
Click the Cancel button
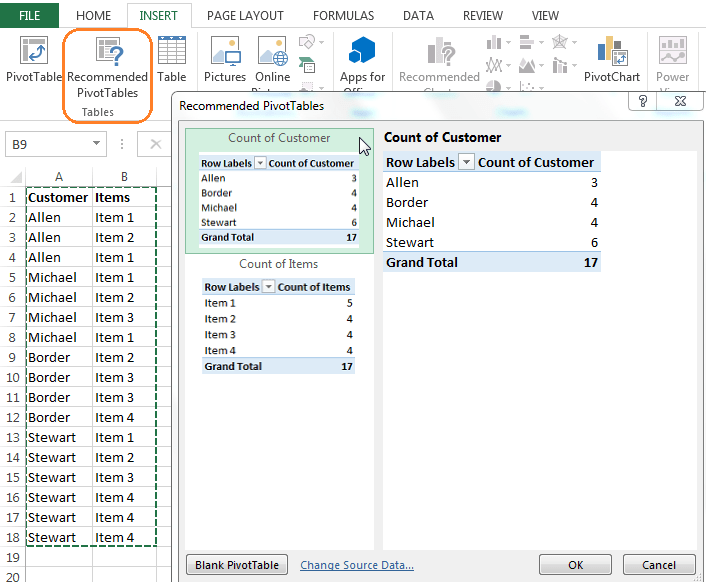tap(659, 565)
